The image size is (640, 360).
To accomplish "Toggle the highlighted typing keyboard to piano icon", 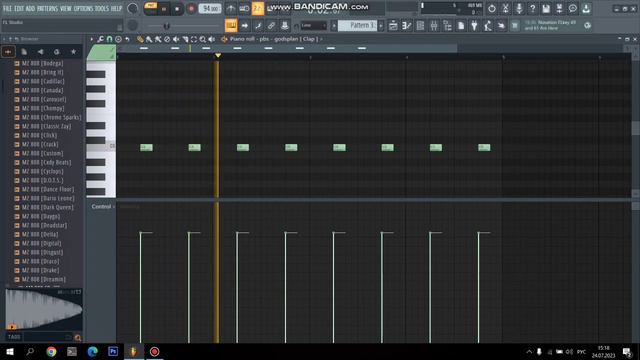I will tap(231, 25).
